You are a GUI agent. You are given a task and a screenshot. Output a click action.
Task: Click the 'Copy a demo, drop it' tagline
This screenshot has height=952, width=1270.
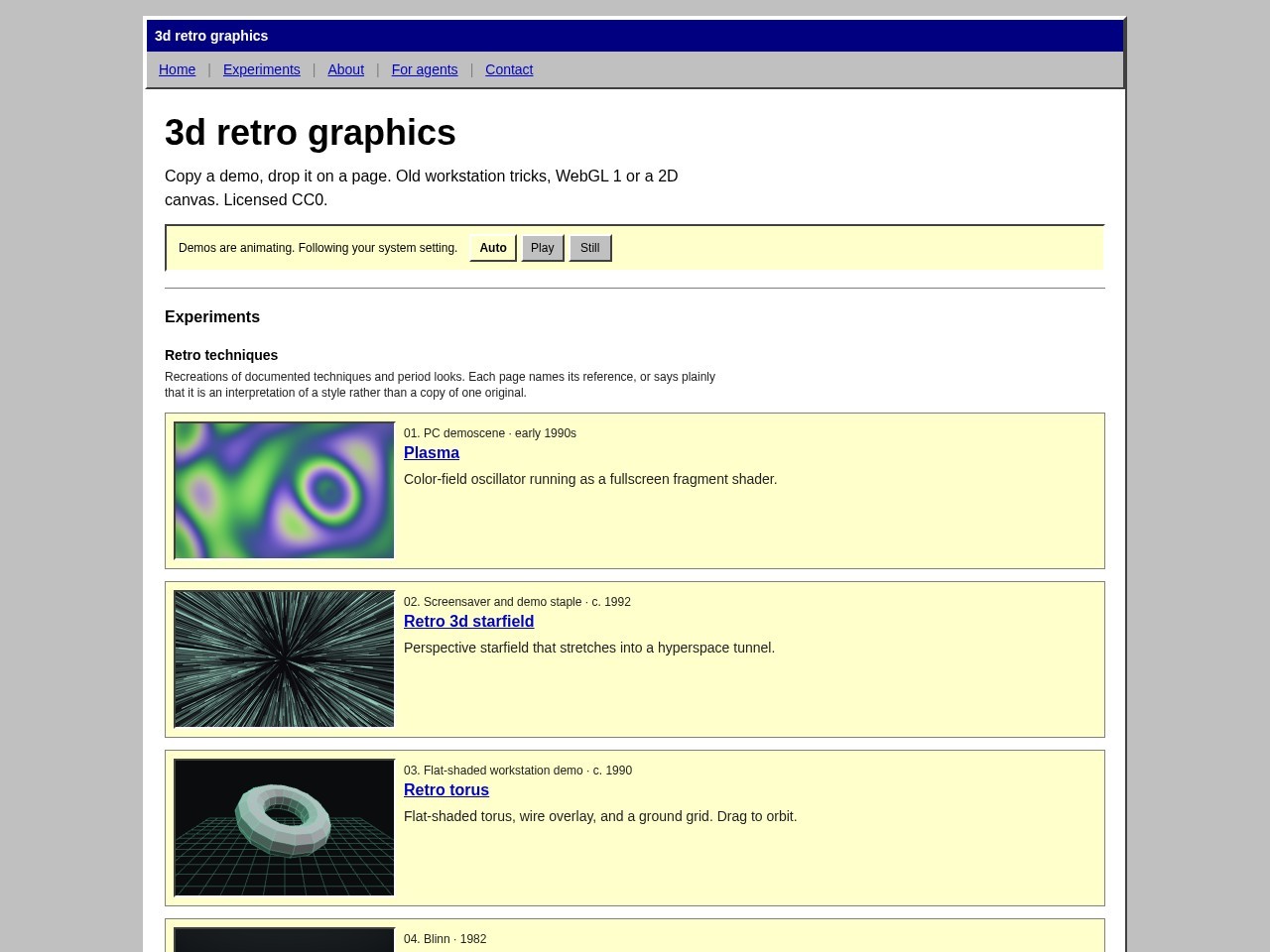pos(422,188)
